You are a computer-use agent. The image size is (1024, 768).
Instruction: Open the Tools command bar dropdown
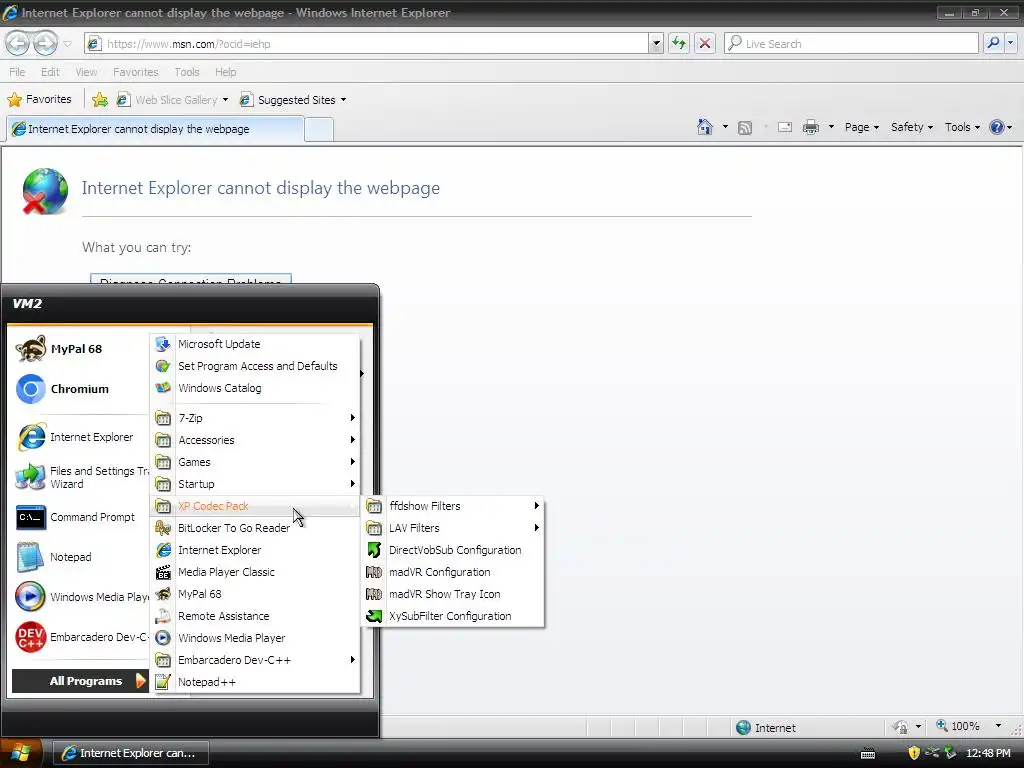click(x=963, y=127)
